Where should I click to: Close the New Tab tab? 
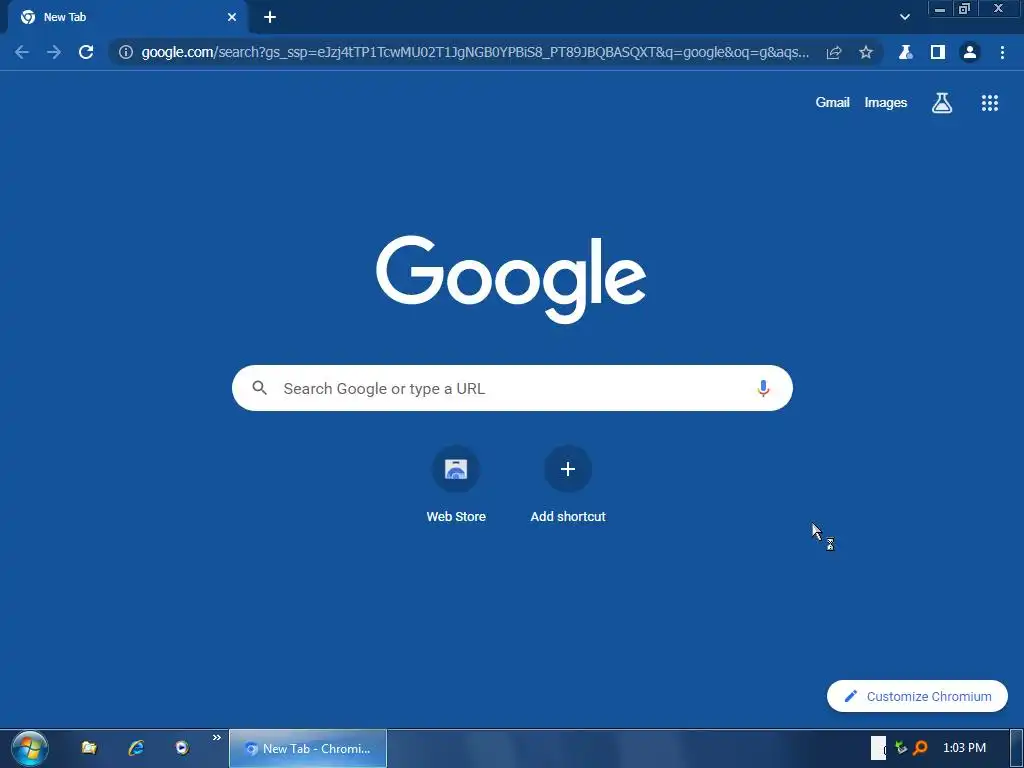[x=232, y=17]
